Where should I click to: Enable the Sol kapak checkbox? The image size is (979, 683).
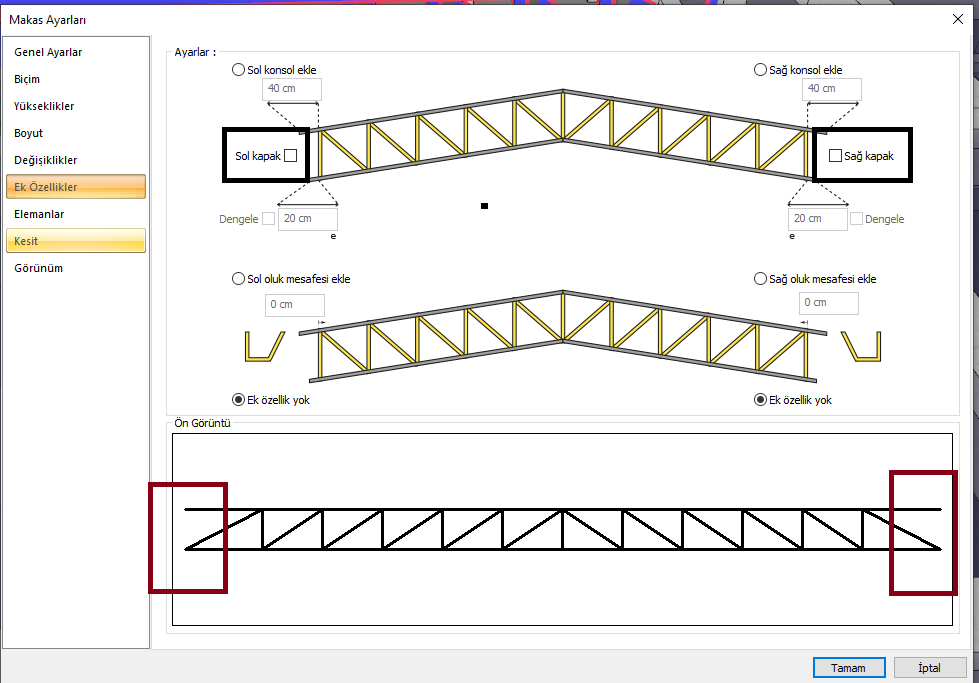coord(290,156)
